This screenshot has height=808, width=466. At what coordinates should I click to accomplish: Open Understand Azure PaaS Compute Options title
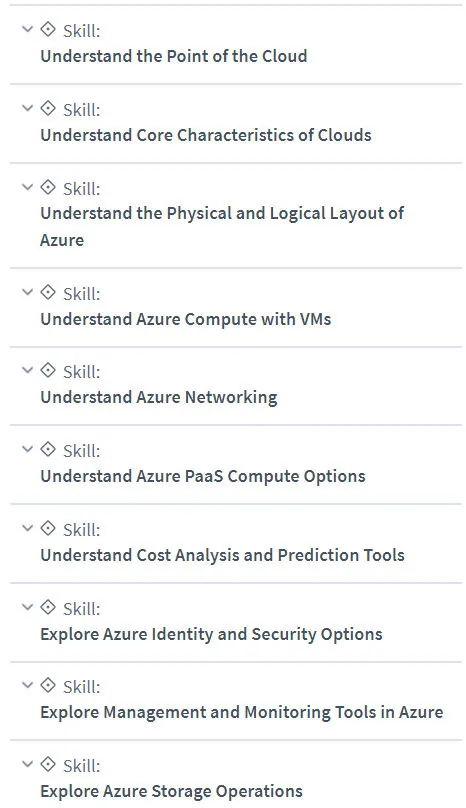[x=203, y=476]
